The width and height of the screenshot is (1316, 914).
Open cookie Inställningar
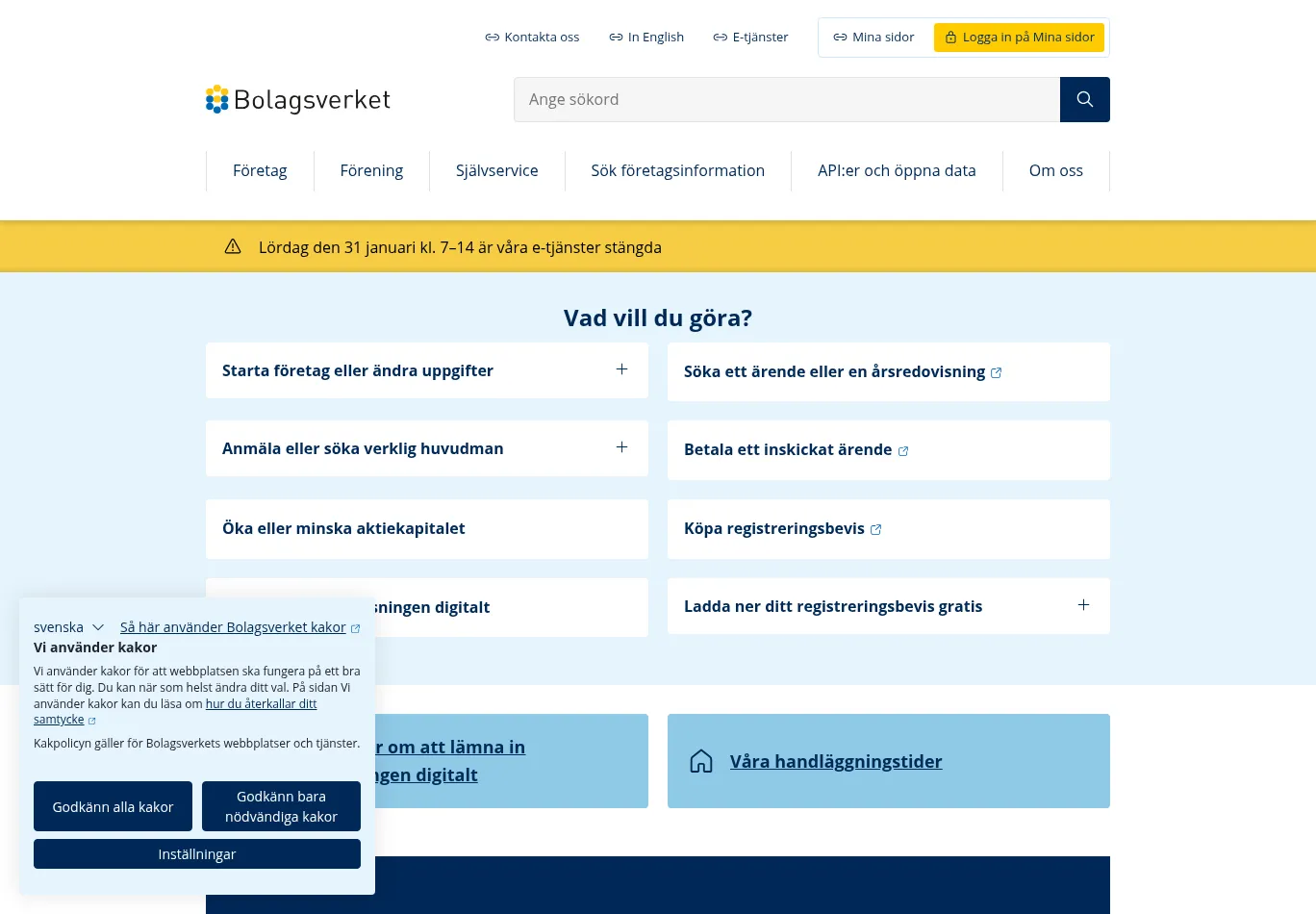coord(197,854)
